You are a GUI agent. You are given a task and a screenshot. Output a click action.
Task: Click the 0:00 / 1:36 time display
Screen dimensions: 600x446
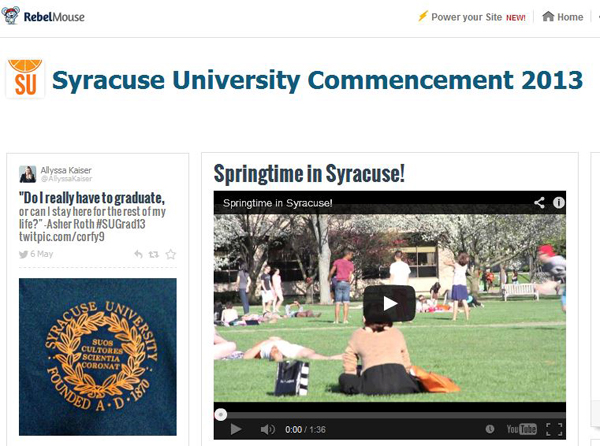[305, 430]
